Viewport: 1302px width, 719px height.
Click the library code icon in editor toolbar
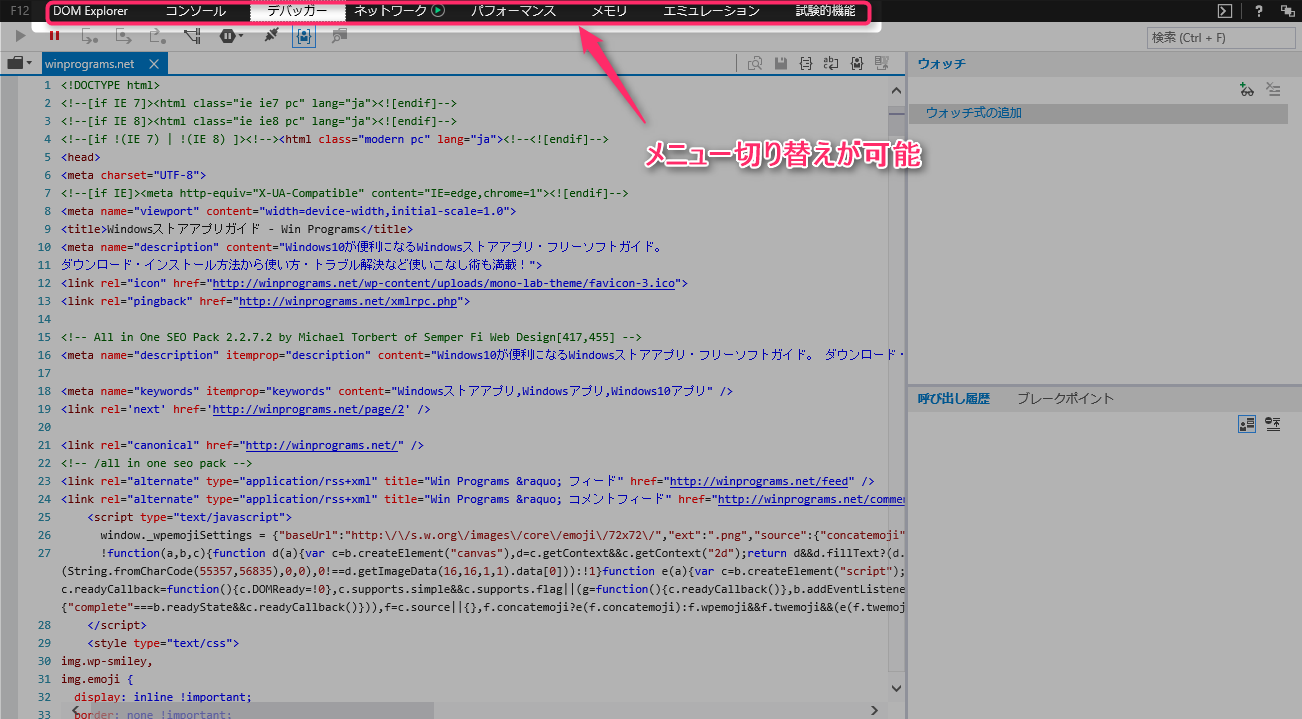pyautogui.click(x=857, y=63)
